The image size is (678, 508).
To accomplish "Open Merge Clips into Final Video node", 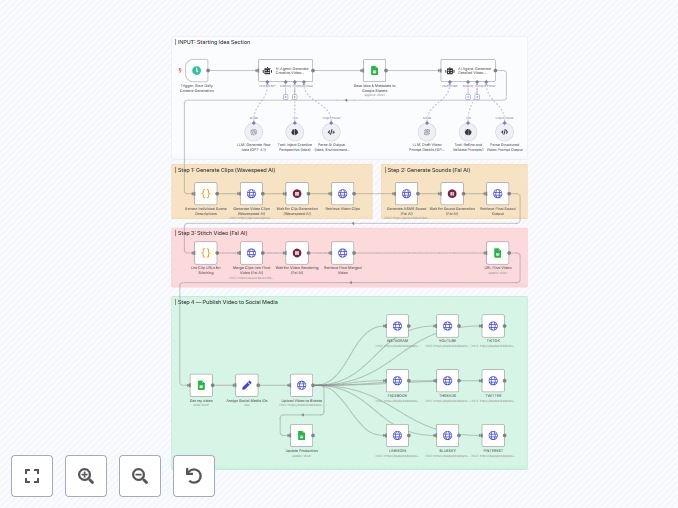I will click(x=251, y=253).
